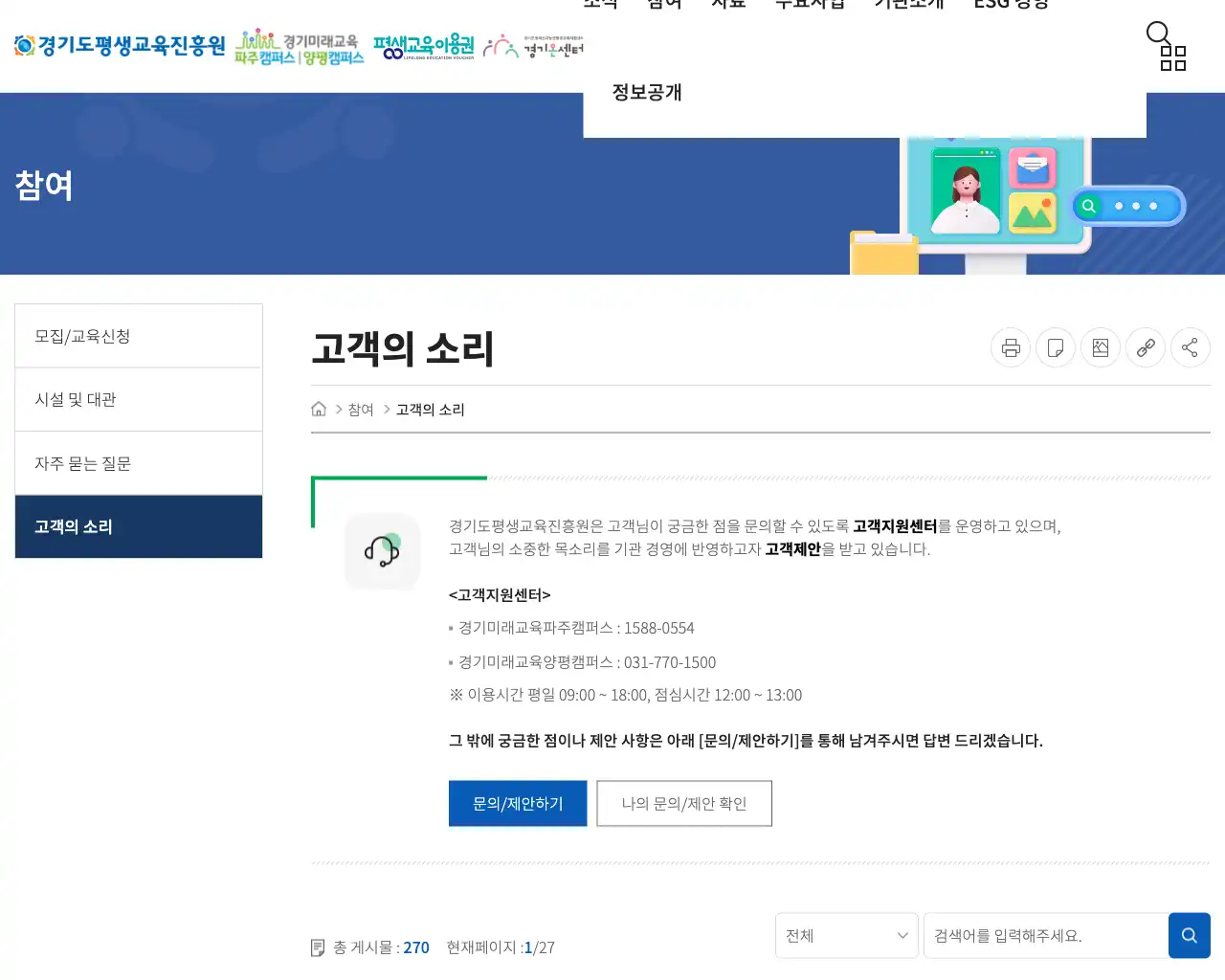
Task: Visit the 경기미래교육 파주캠퍼스·양평캠퍼스 logo
Action: point(300,47)
